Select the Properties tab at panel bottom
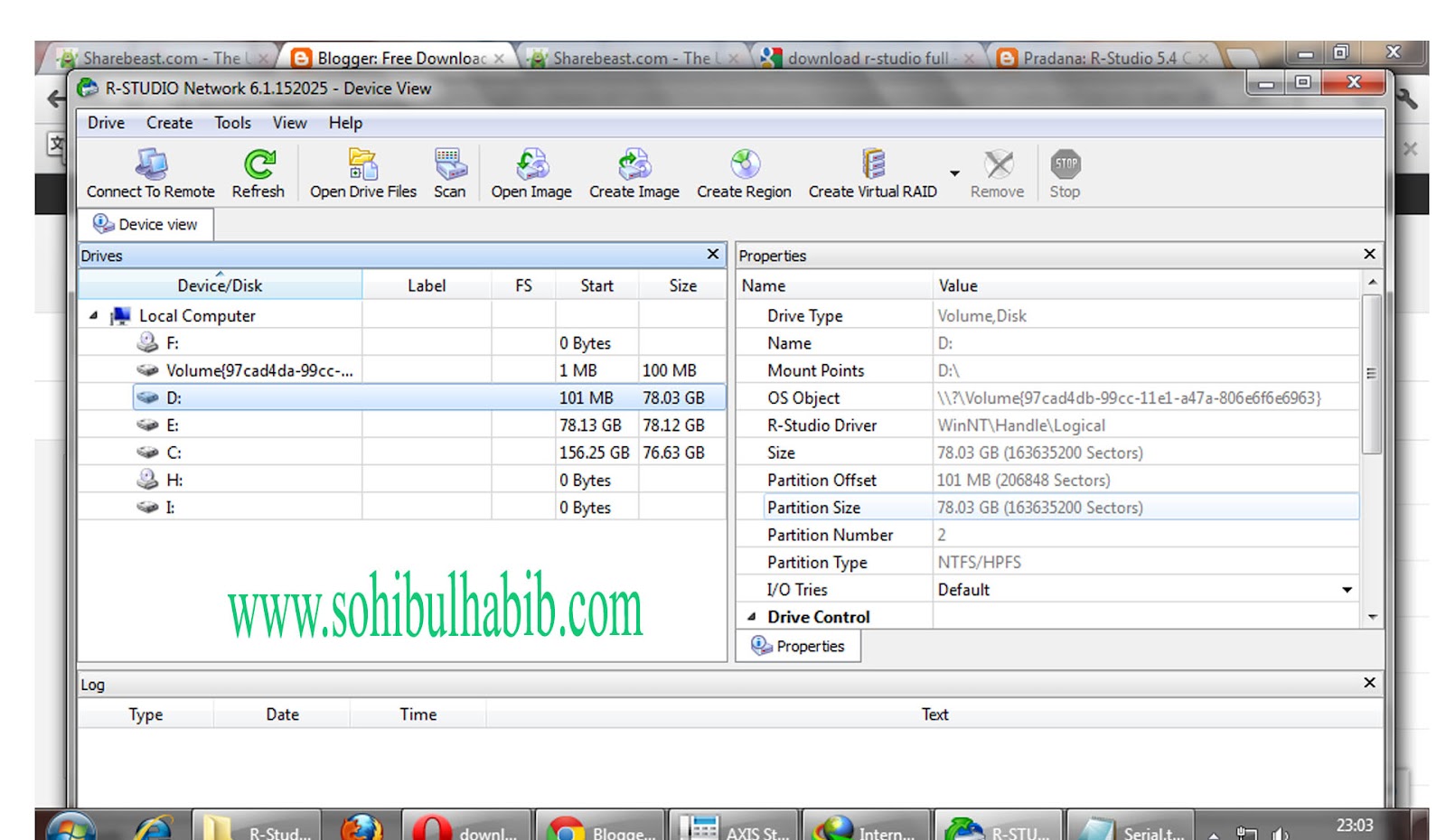 798,646
